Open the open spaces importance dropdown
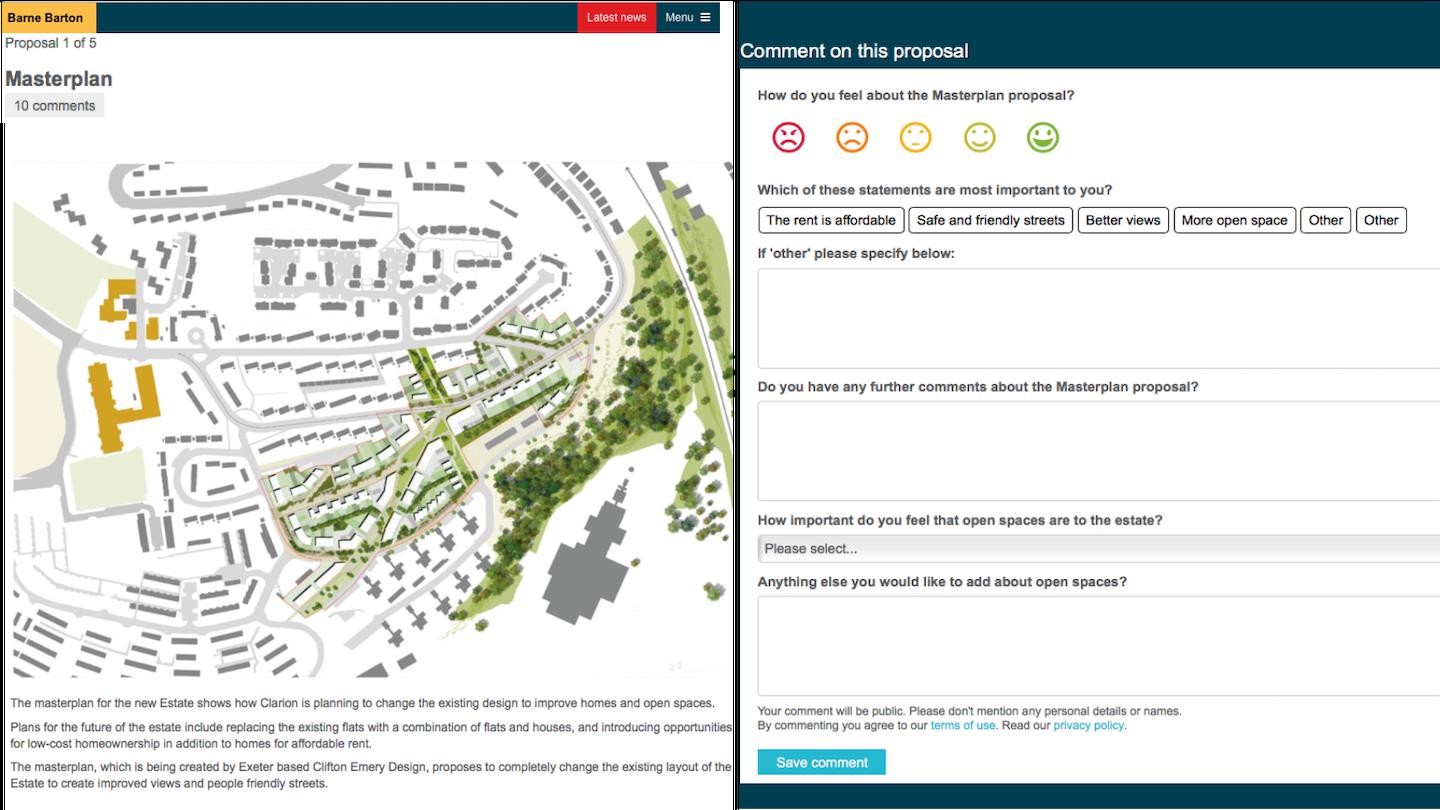The width and height of the screenshot is (1440, 810). click(1096, 548)
